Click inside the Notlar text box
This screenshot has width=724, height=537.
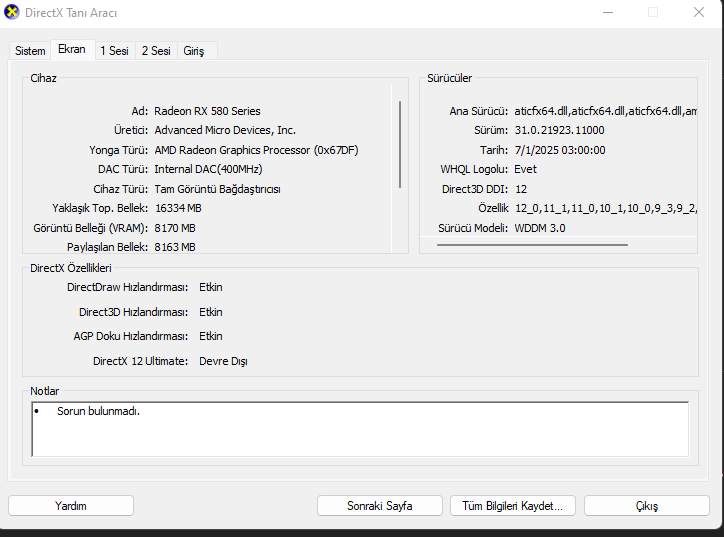click(x=360, y=429)
